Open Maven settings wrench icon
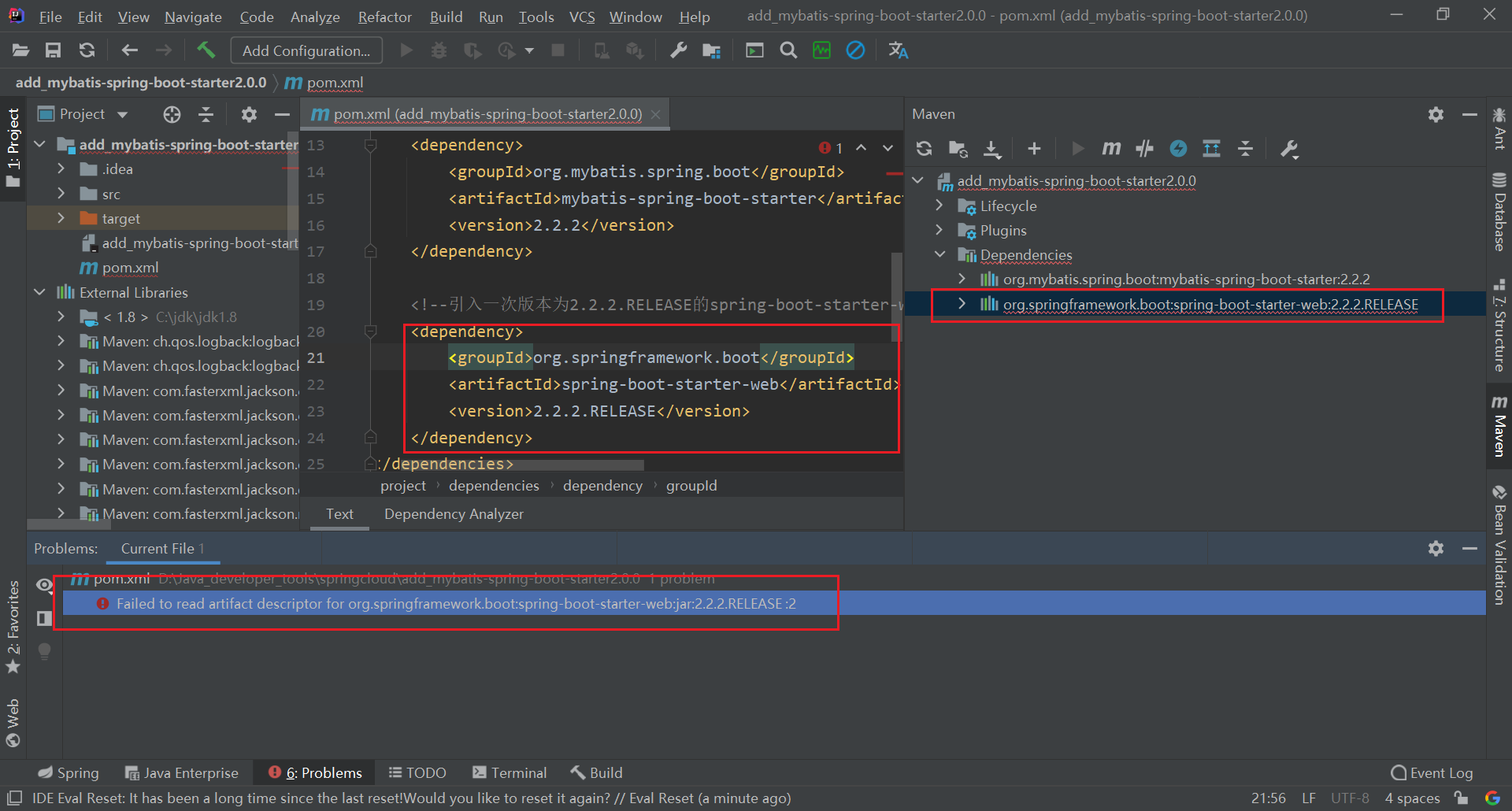This screenshot has width=1512, height=811. point(1289,149)
